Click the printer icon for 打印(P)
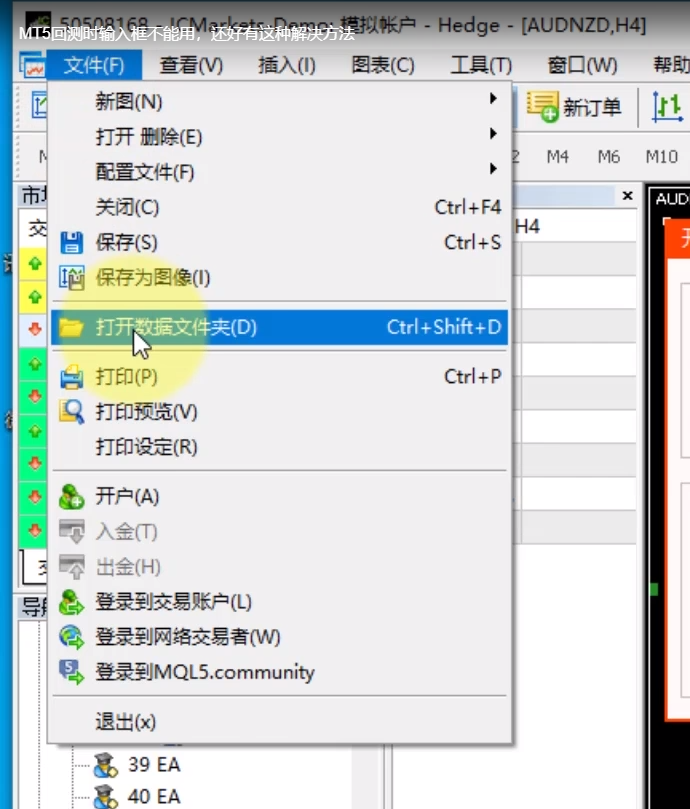Viewport: 690px width, 809px height. coord(71,377)
